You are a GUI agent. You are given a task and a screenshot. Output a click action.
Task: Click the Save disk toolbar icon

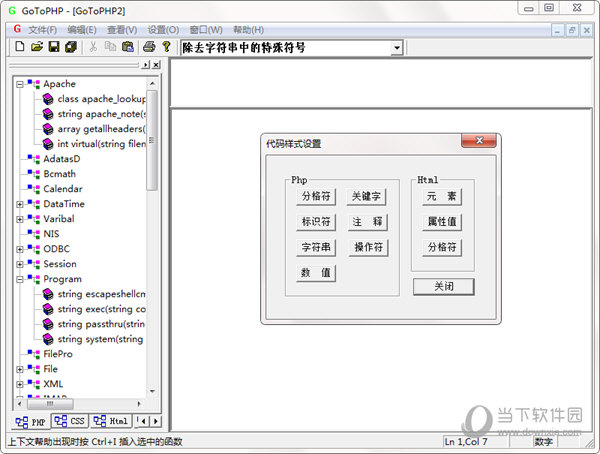pyautogui.click(x=54, y=47)
